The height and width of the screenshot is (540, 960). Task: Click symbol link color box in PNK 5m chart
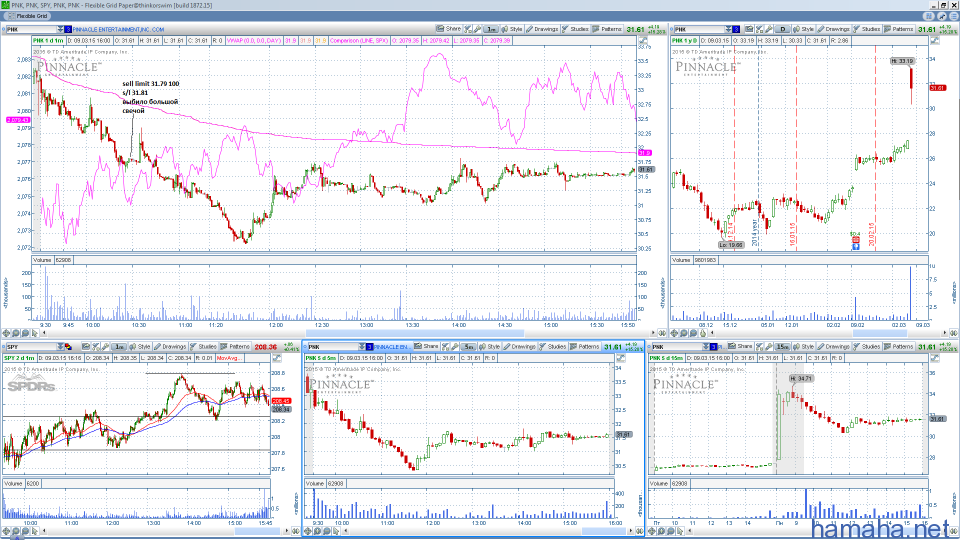pos(370,347)
